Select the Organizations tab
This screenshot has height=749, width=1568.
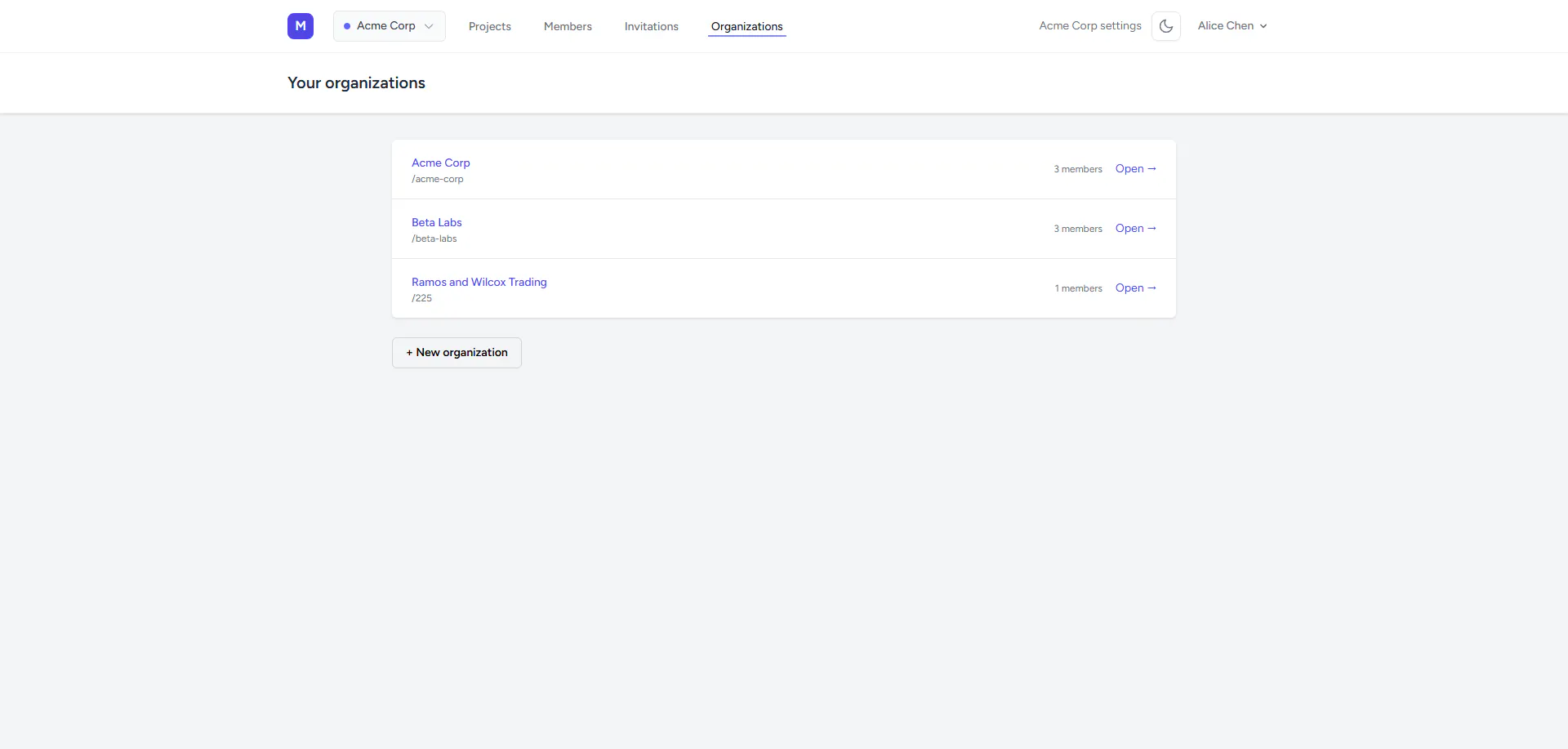click(746, 26)
